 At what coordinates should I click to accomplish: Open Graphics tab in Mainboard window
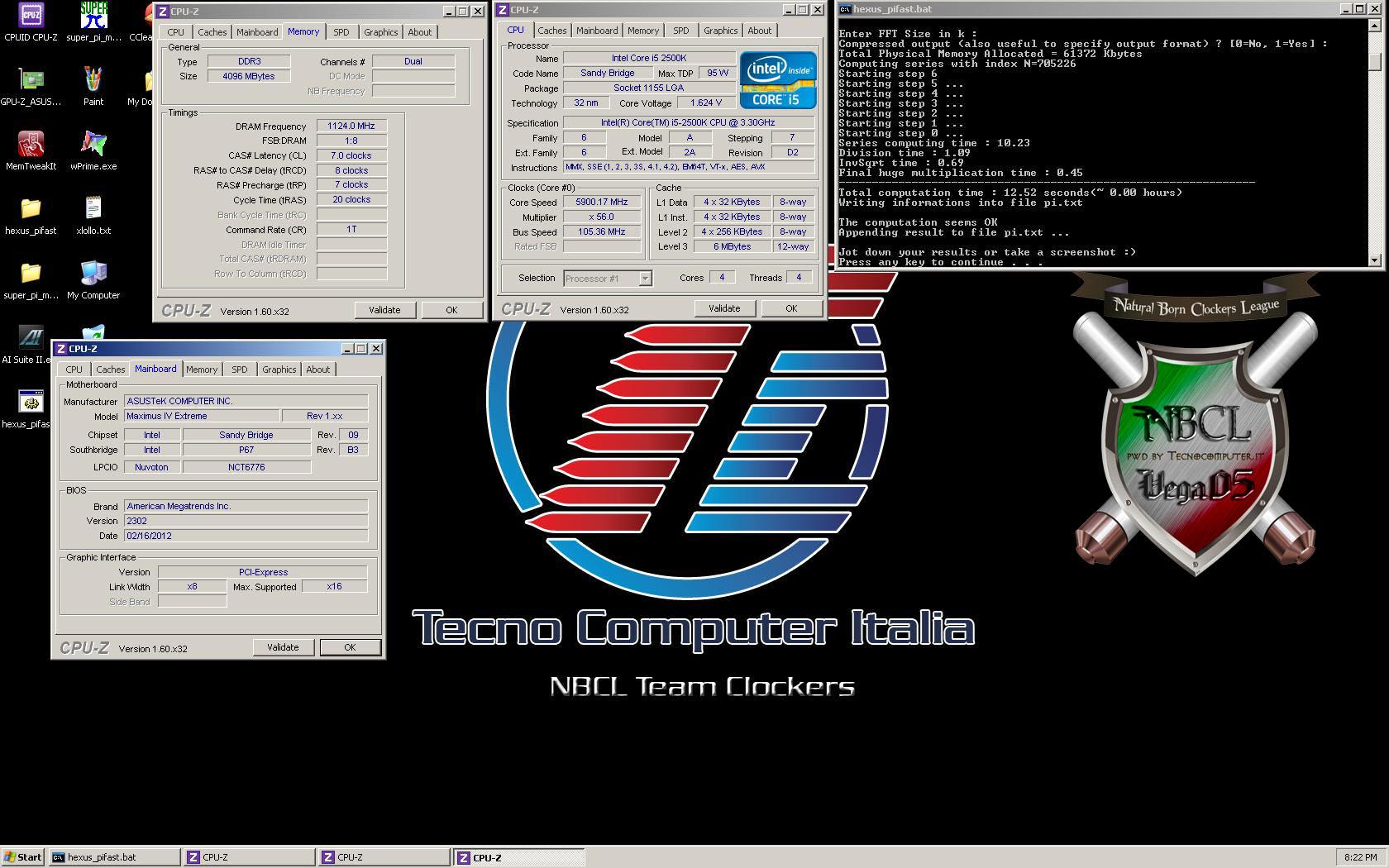tap(279, 370)
